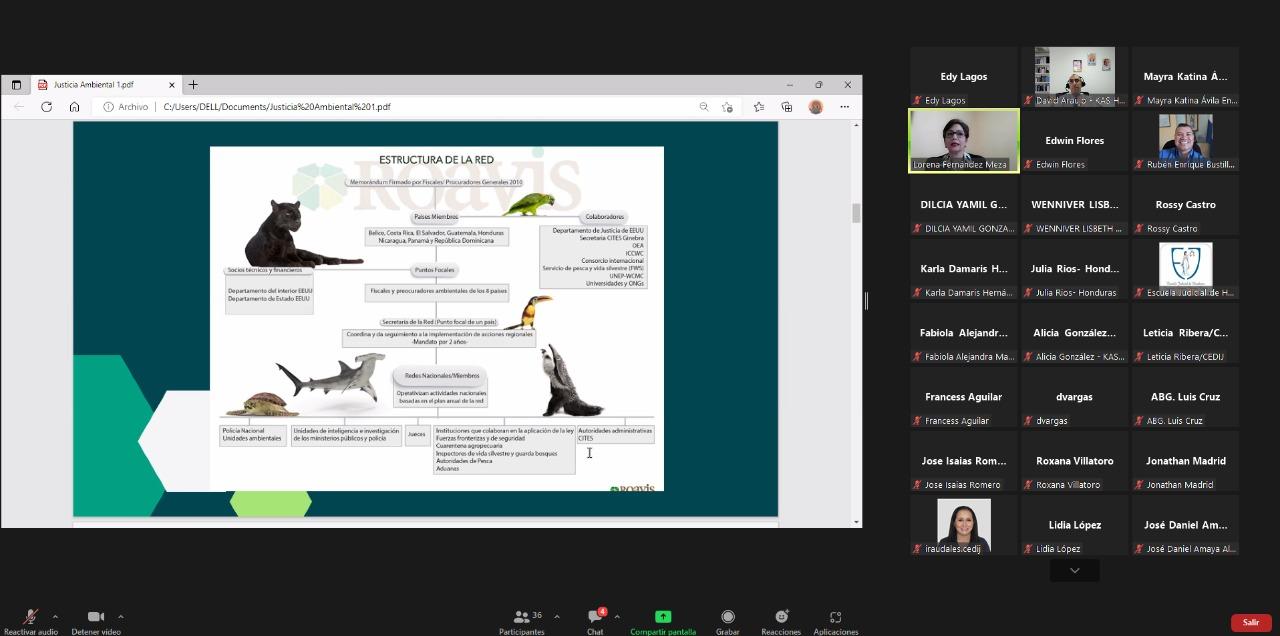Screen dimensions: 1280x636
Task: Select Lorena Fernandez Meza video tile
Action: pyautogui.click(x=963, y=141)
